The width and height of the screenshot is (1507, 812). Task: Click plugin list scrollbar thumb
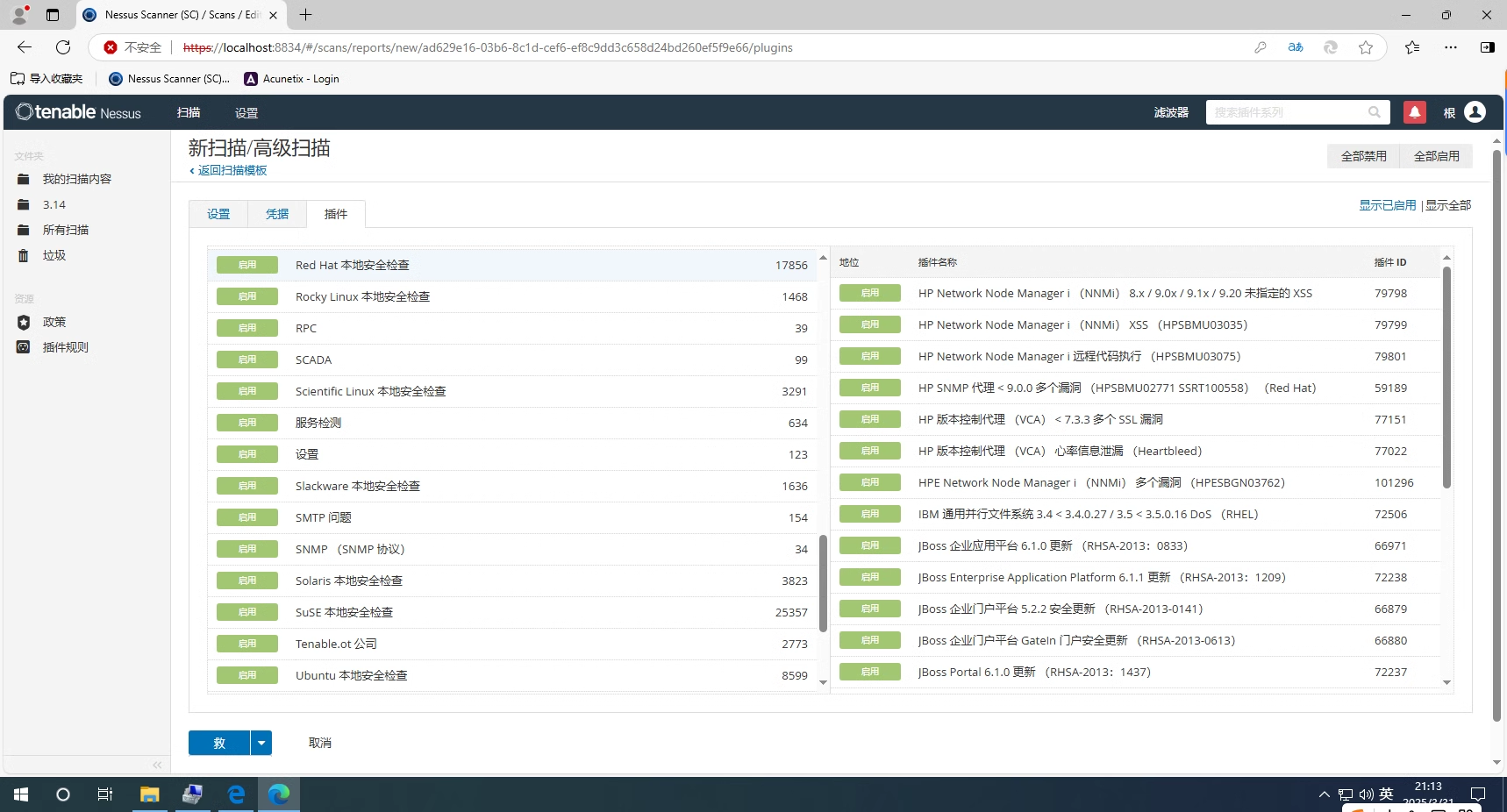[1446, 377]
